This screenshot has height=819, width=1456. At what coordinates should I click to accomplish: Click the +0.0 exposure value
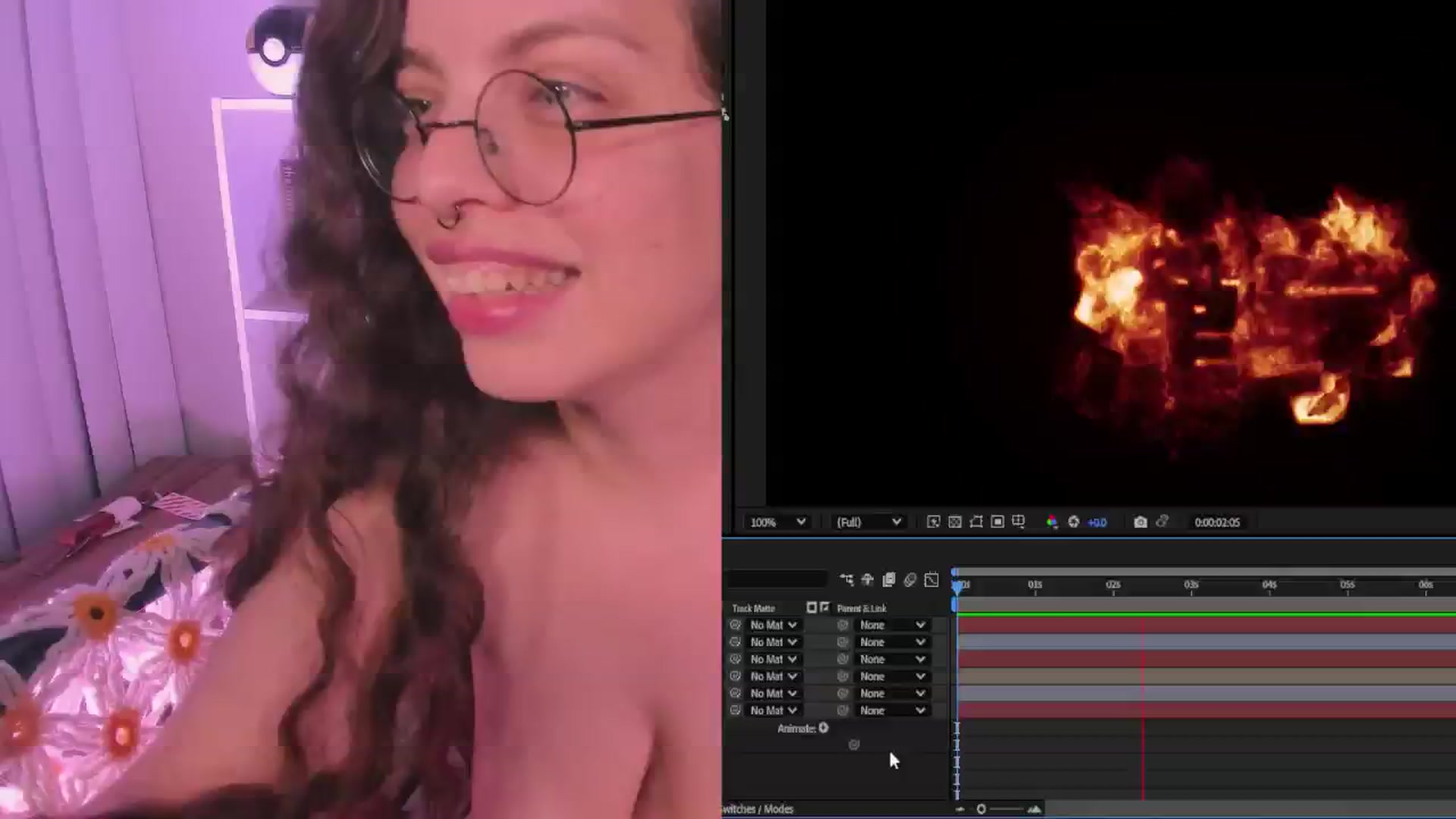pos(1097,522)
